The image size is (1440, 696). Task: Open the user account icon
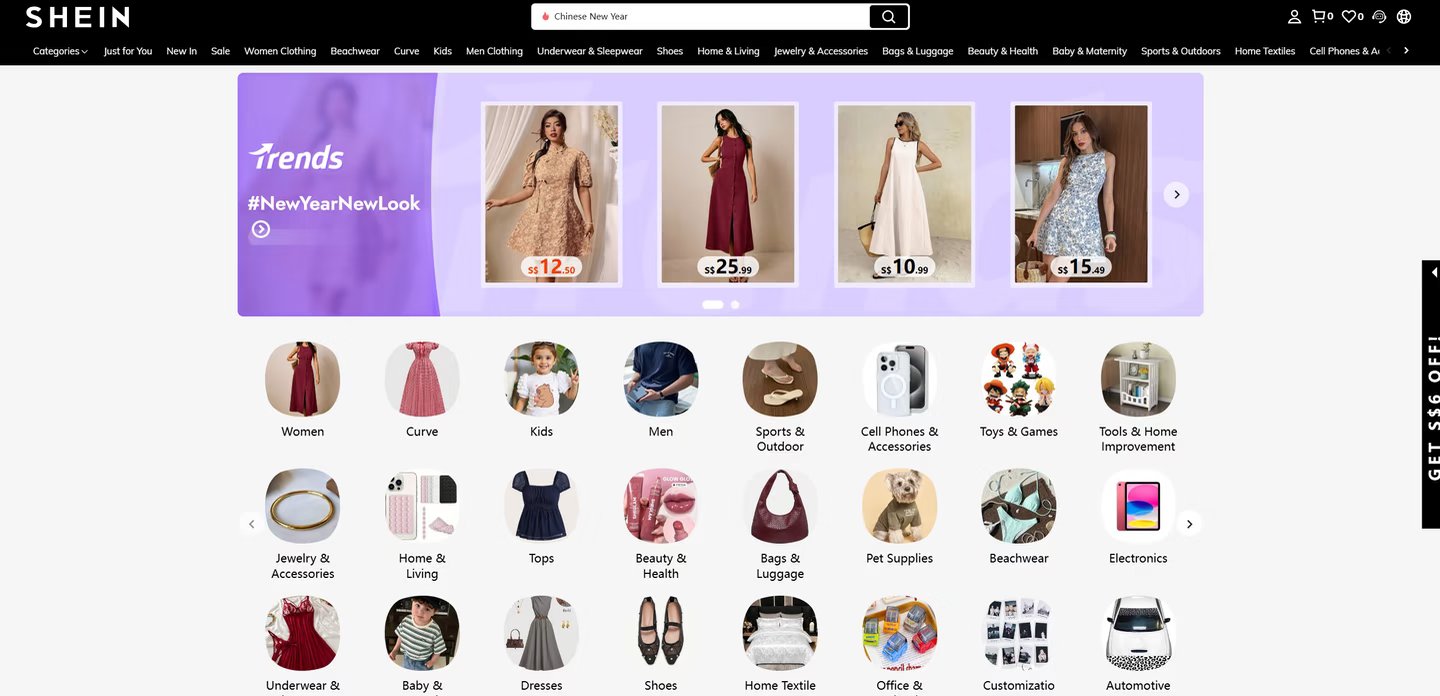pos(1294,17)
